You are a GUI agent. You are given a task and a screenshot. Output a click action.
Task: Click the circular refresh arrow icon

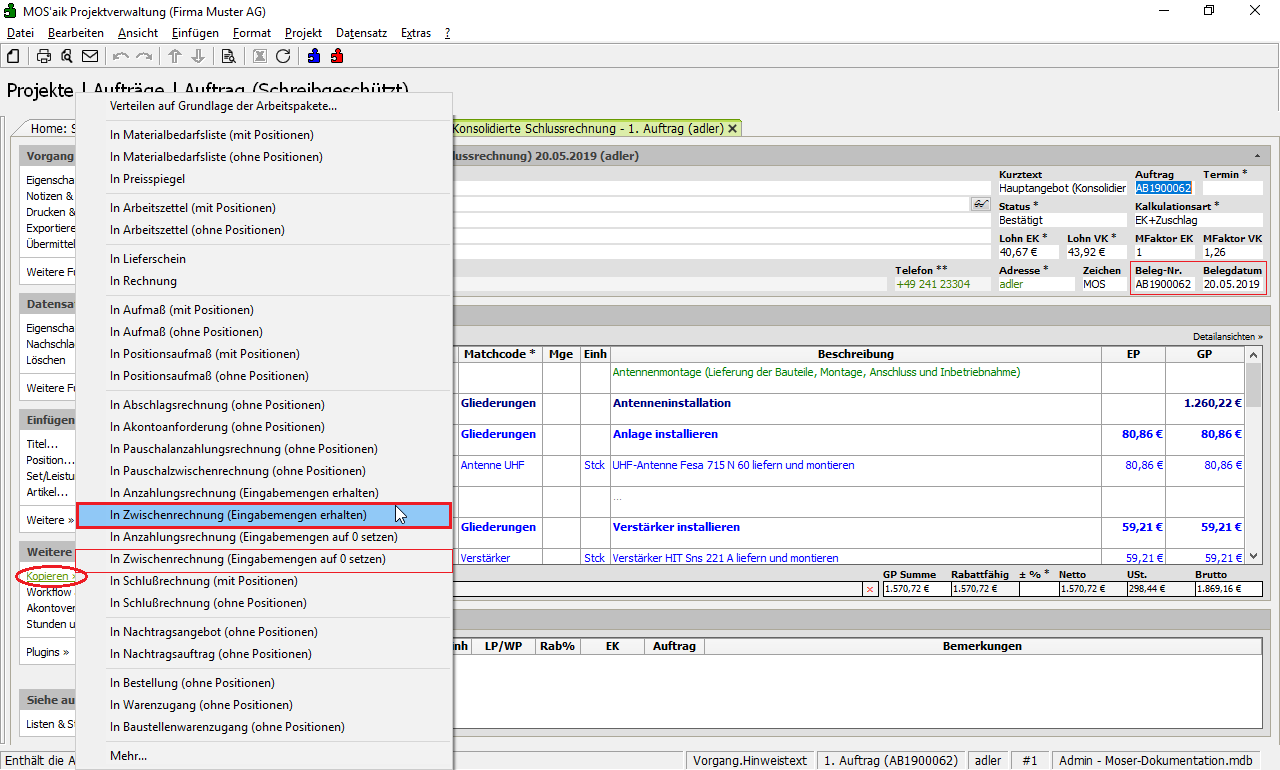point(283,56)
